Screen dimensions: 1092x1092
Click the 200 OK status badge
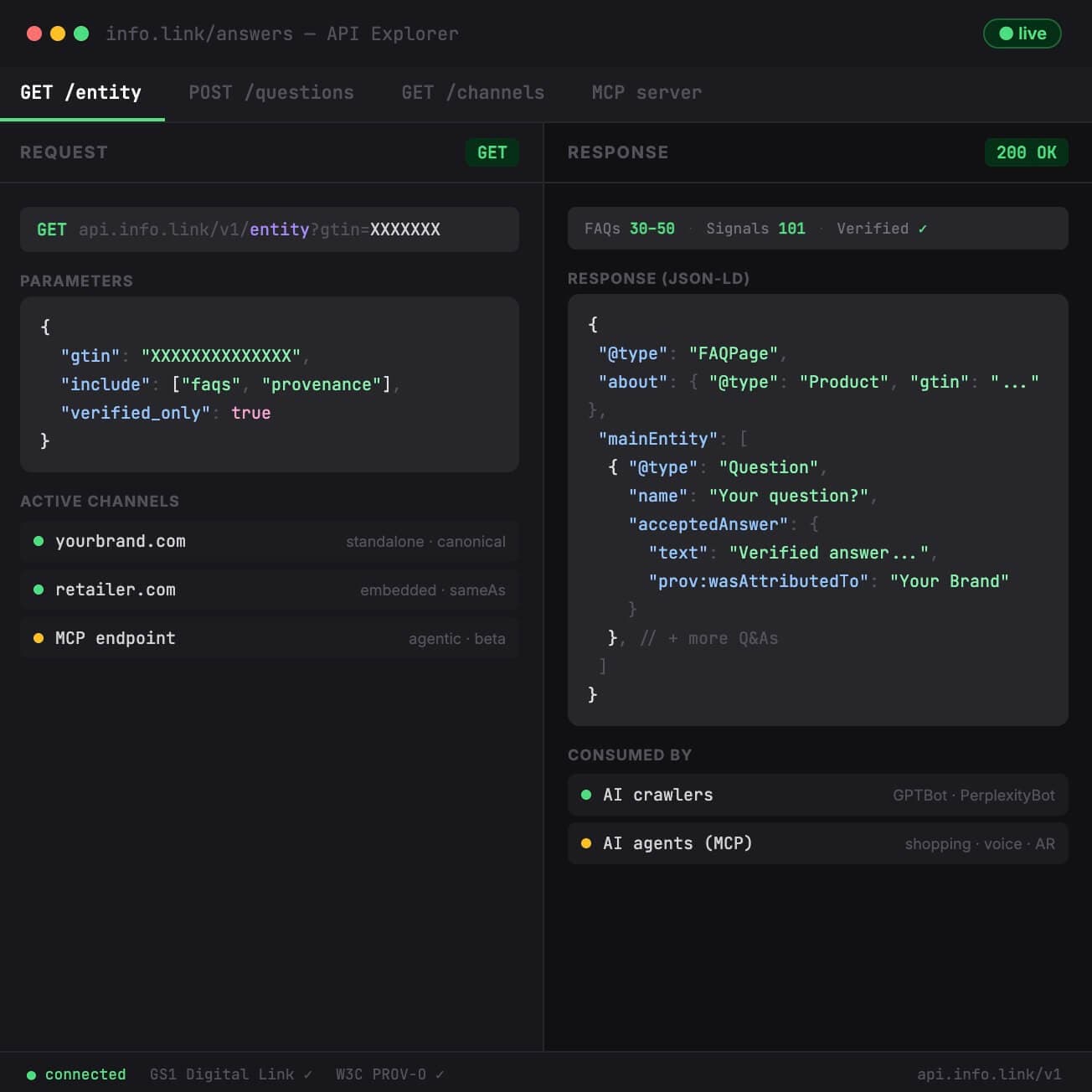tap(1027, 152)
